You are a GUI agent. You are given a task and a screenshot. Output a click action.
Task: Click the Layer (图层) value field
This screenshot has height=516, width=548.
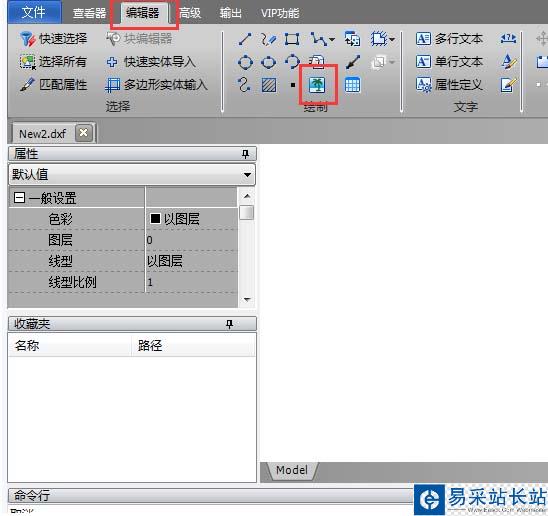192,240
